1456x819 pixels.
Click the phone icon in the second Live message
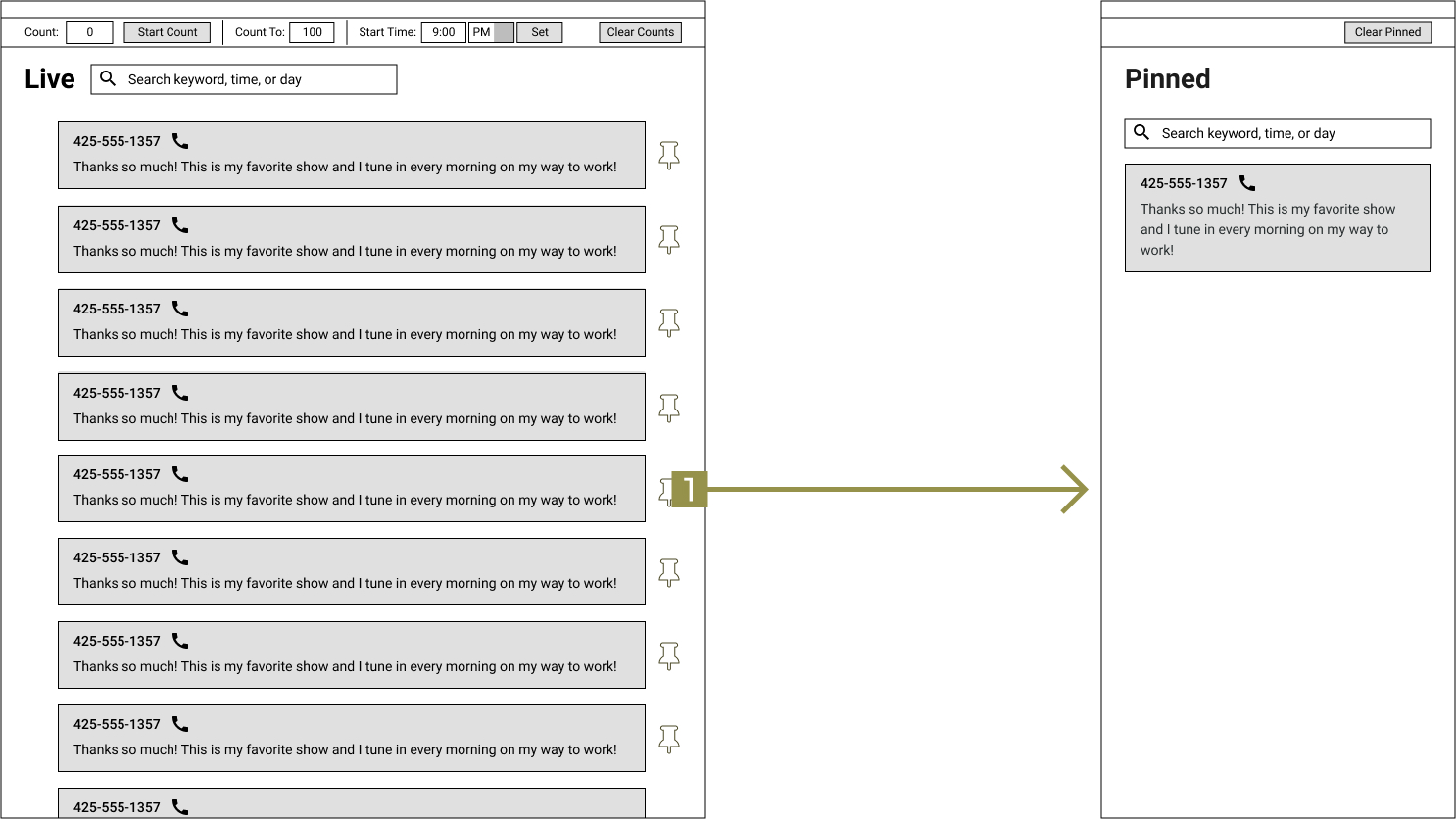click(180, 225)
